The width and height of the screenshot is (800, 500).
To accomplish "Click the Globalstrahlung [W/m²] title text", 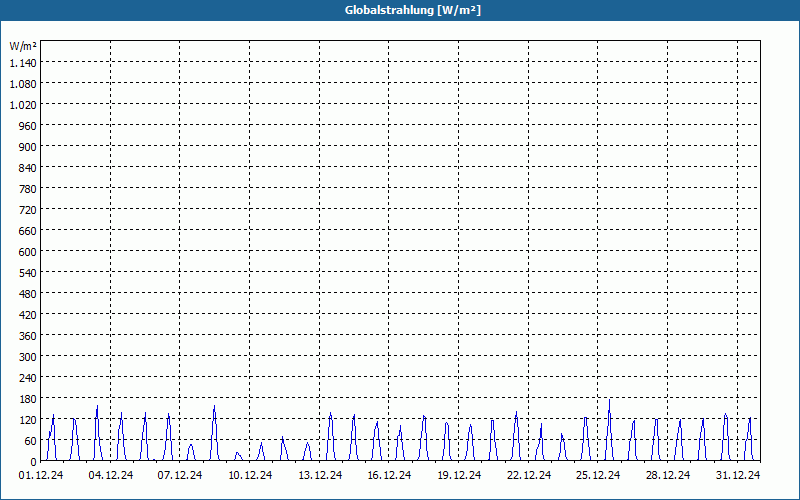I will click(x=413, y=10).
